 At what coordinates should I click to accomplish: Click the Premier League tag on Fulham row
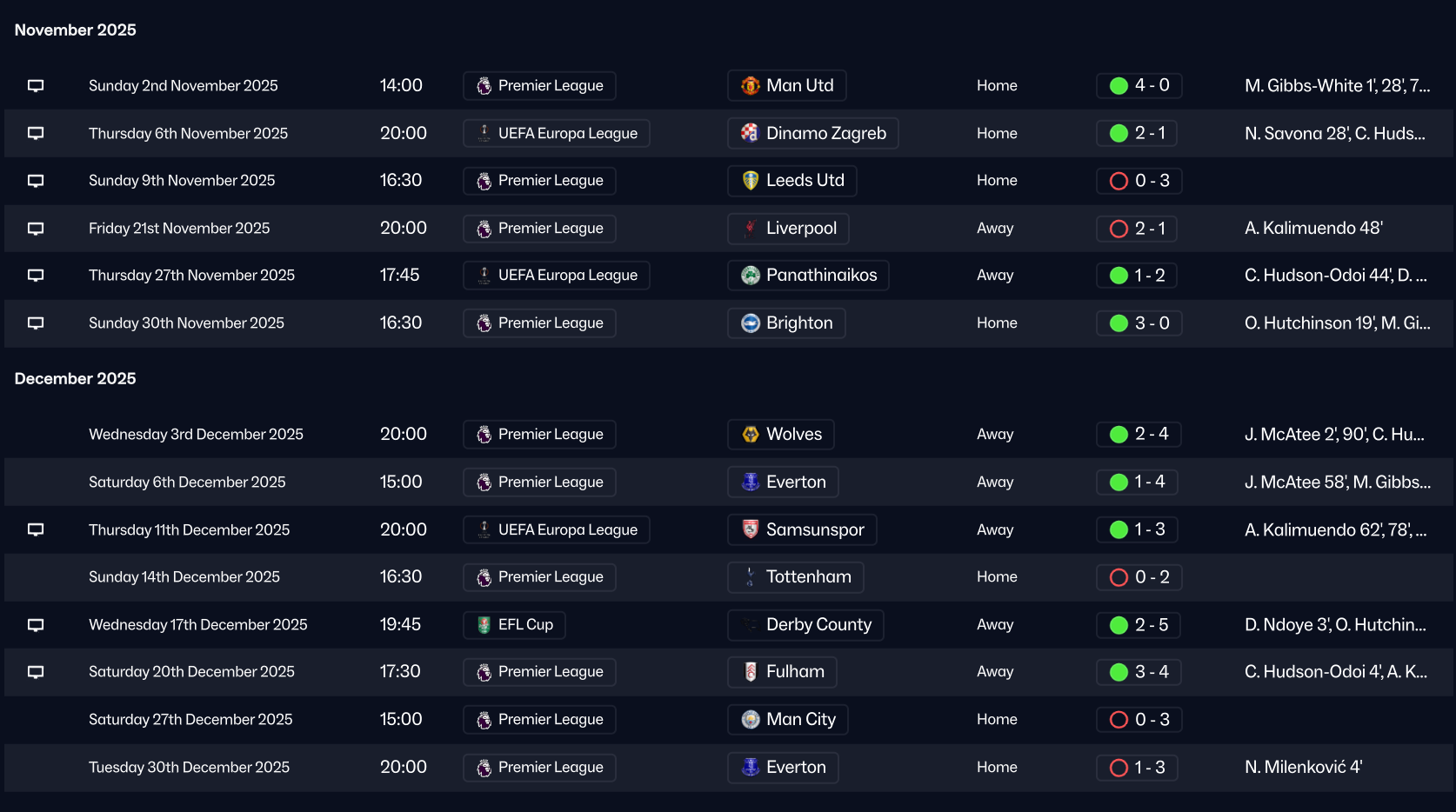pos(539,672)
